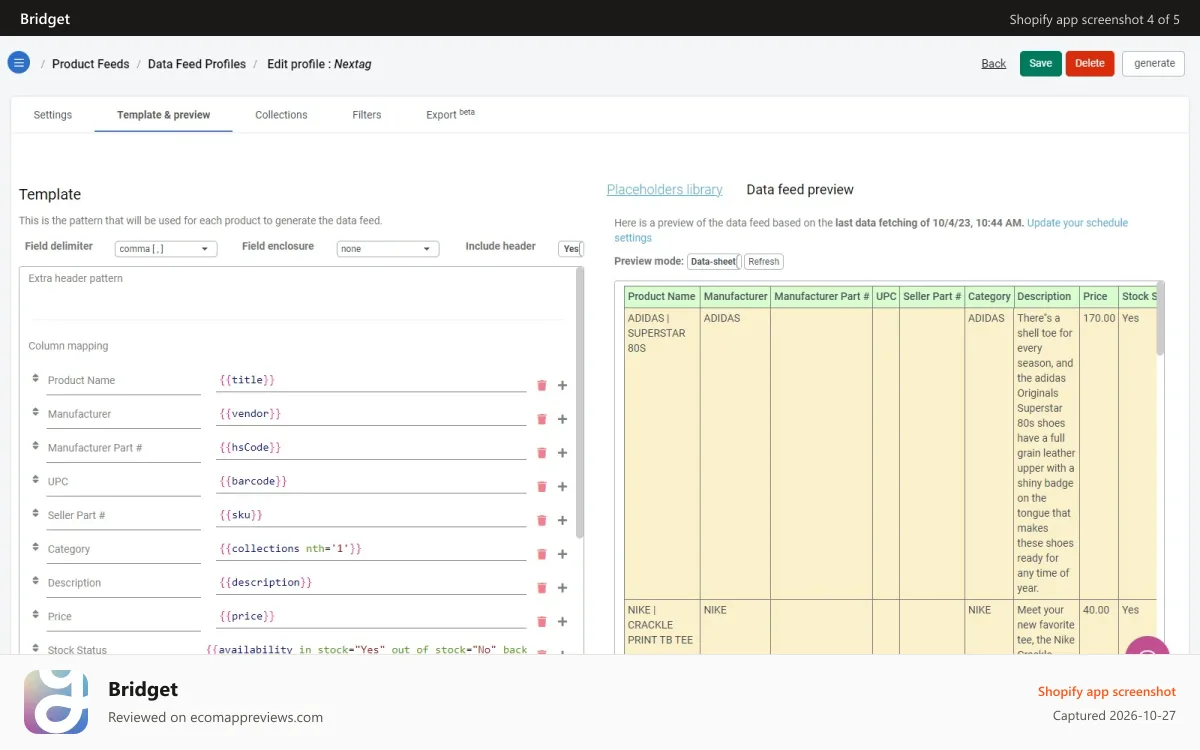Screen dimensions: 1200x750
Task: Open the Filters tab
Action: 367,115
